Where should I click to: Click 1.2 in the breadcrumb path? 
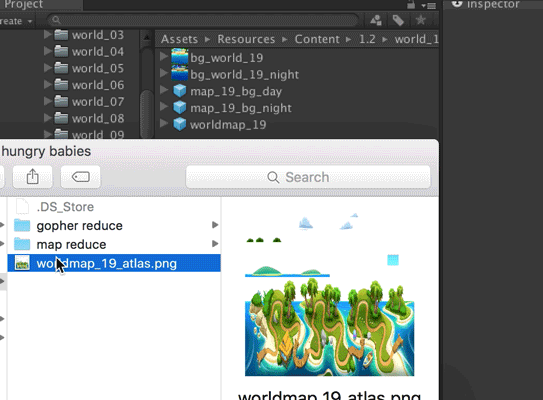(x=367, y=39)
